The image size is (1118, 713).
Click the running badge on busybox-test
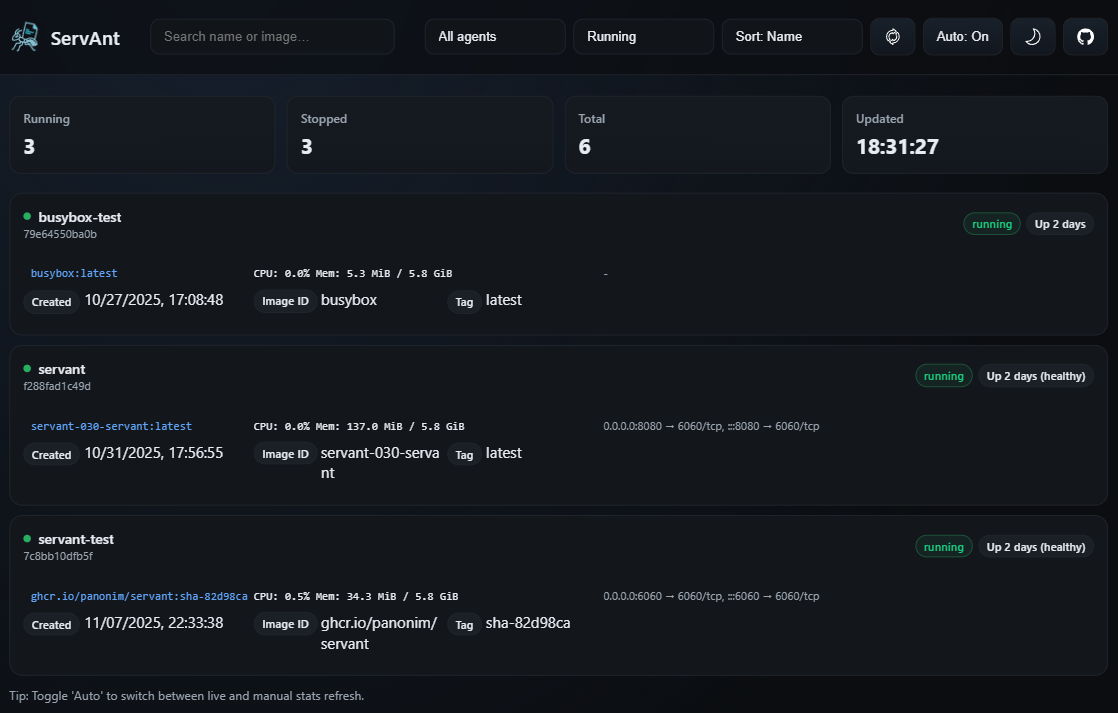(x=991, y=224)
